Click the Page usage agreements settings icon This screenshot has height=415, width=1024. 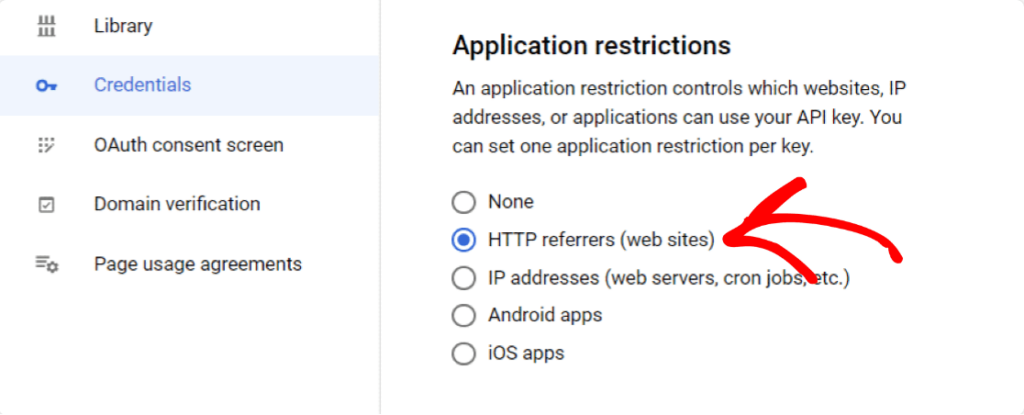[x=46, y=264]
